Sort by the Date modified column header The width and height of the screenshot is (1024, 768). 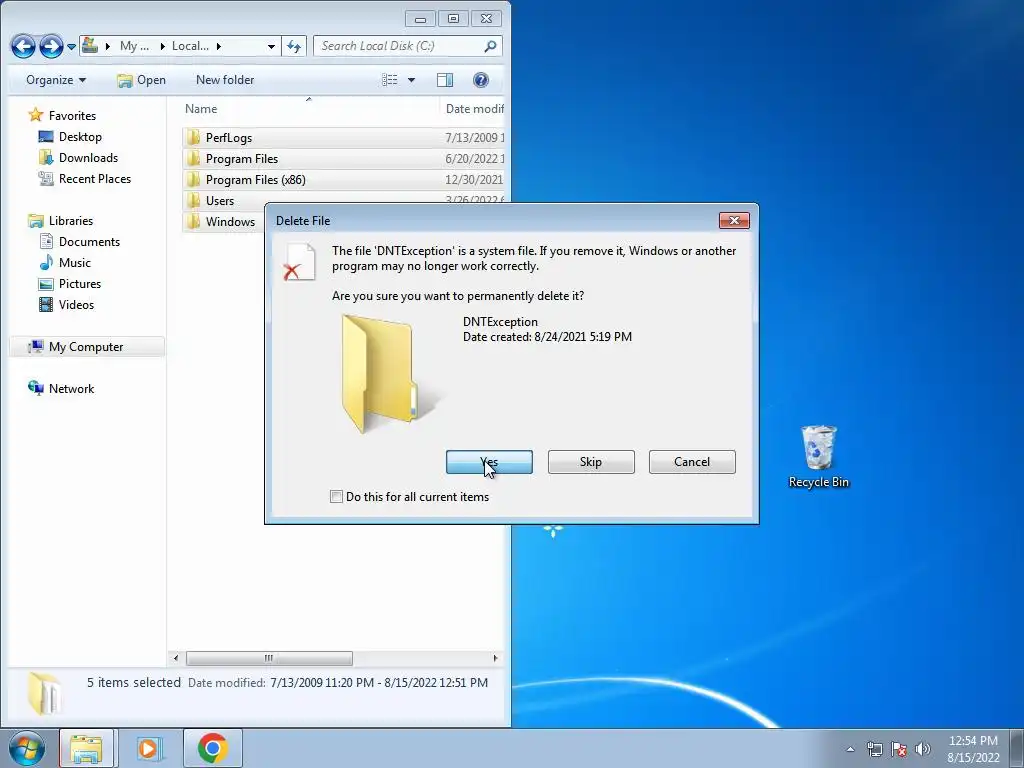(473, 109)
